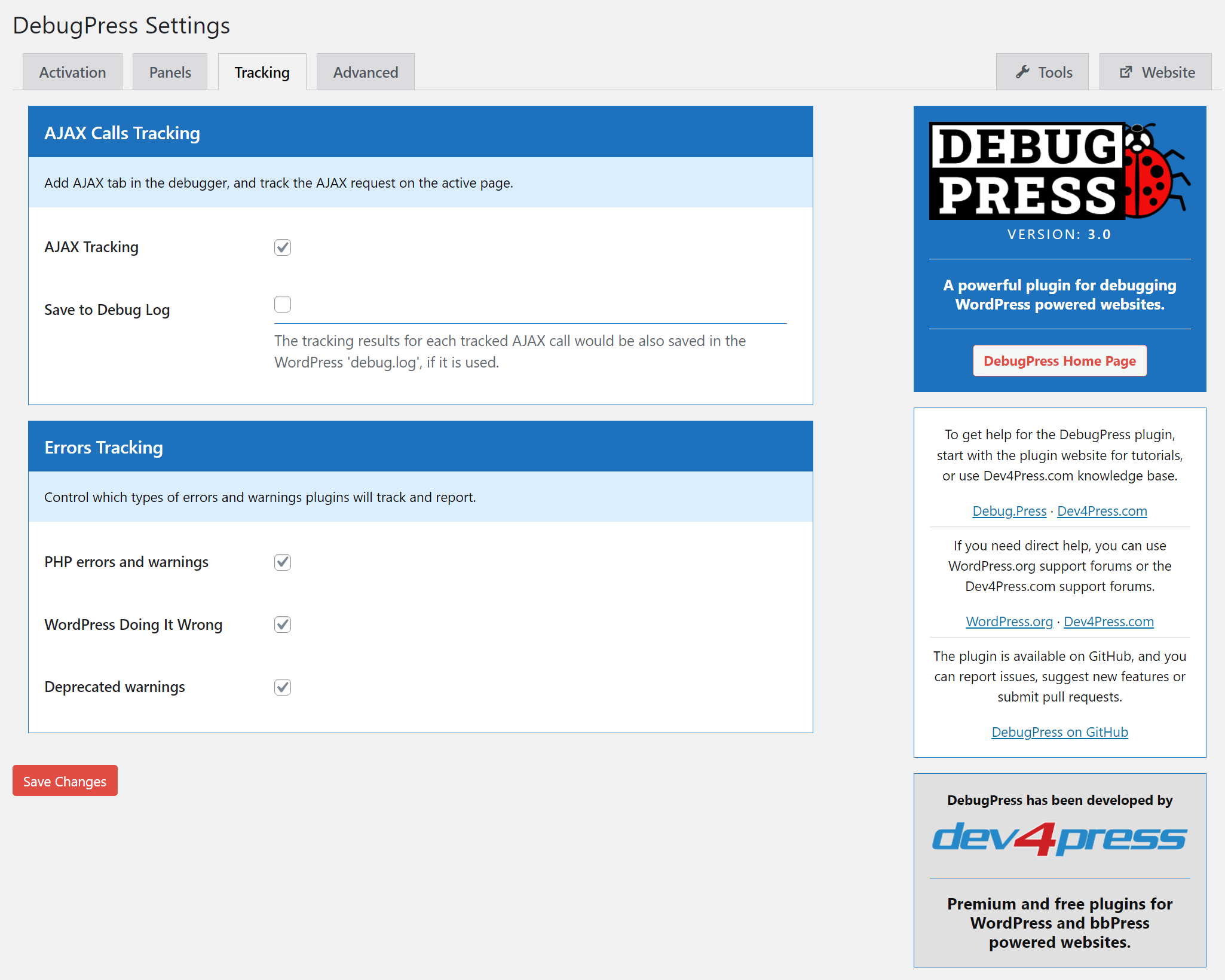Untick the Deprecated warnings checkbox
Image resolution: width=1225 pixels, height=980 pixels.
283,687
